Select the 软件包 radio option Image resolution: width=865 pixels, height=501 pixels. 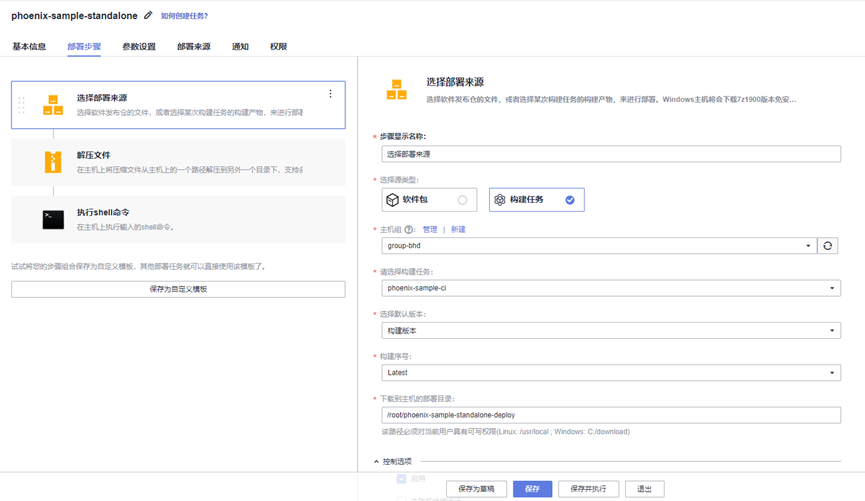click(x=462, y=200)
